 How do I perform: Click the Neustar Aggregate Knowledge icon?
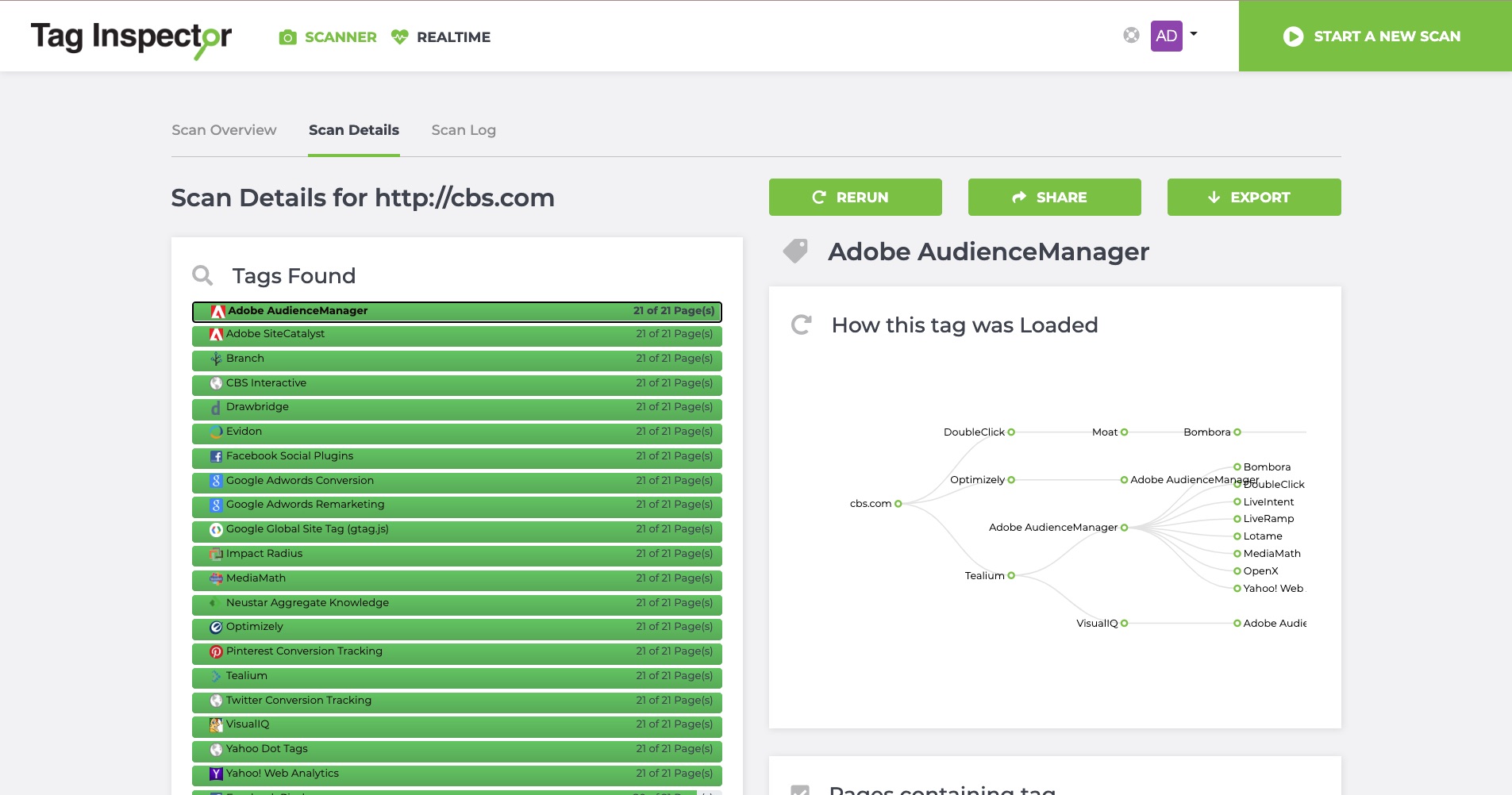point(216,603)
